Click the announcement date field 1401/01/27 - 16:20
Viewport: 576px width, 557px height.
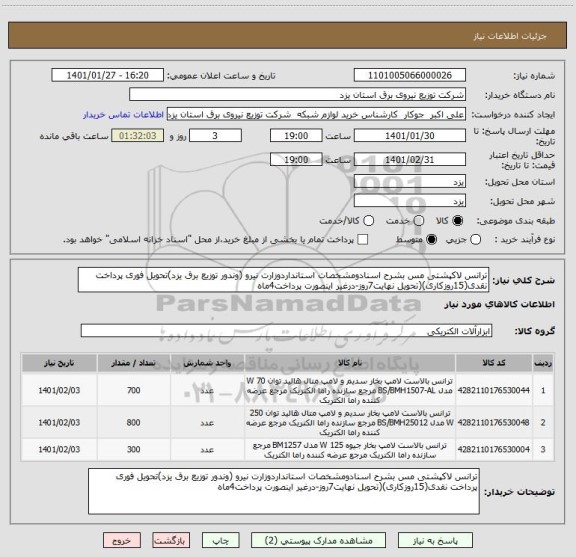click(107, 75)
